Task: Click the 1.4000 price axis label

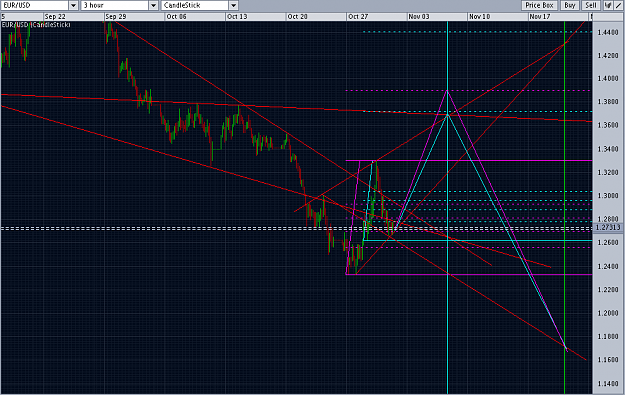Action: pos(608,79)
